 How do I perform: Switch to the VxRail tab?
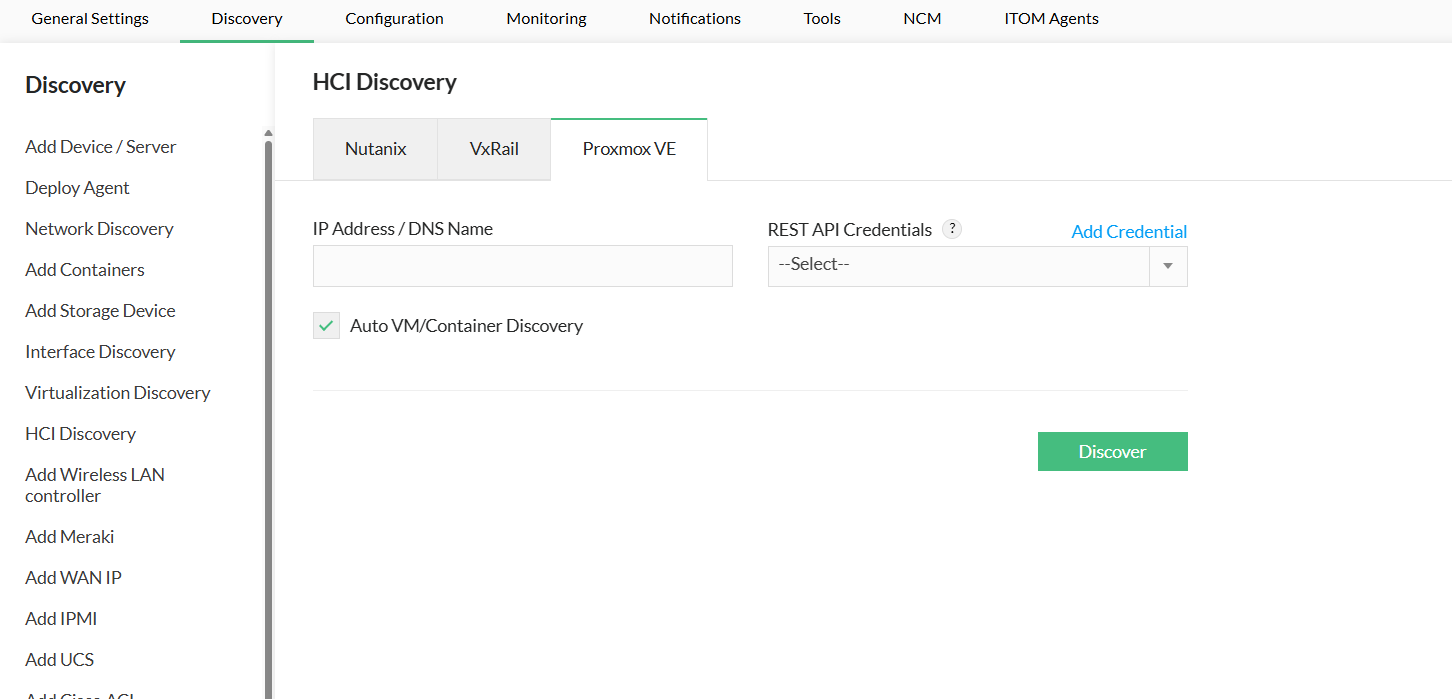point(494,149)
